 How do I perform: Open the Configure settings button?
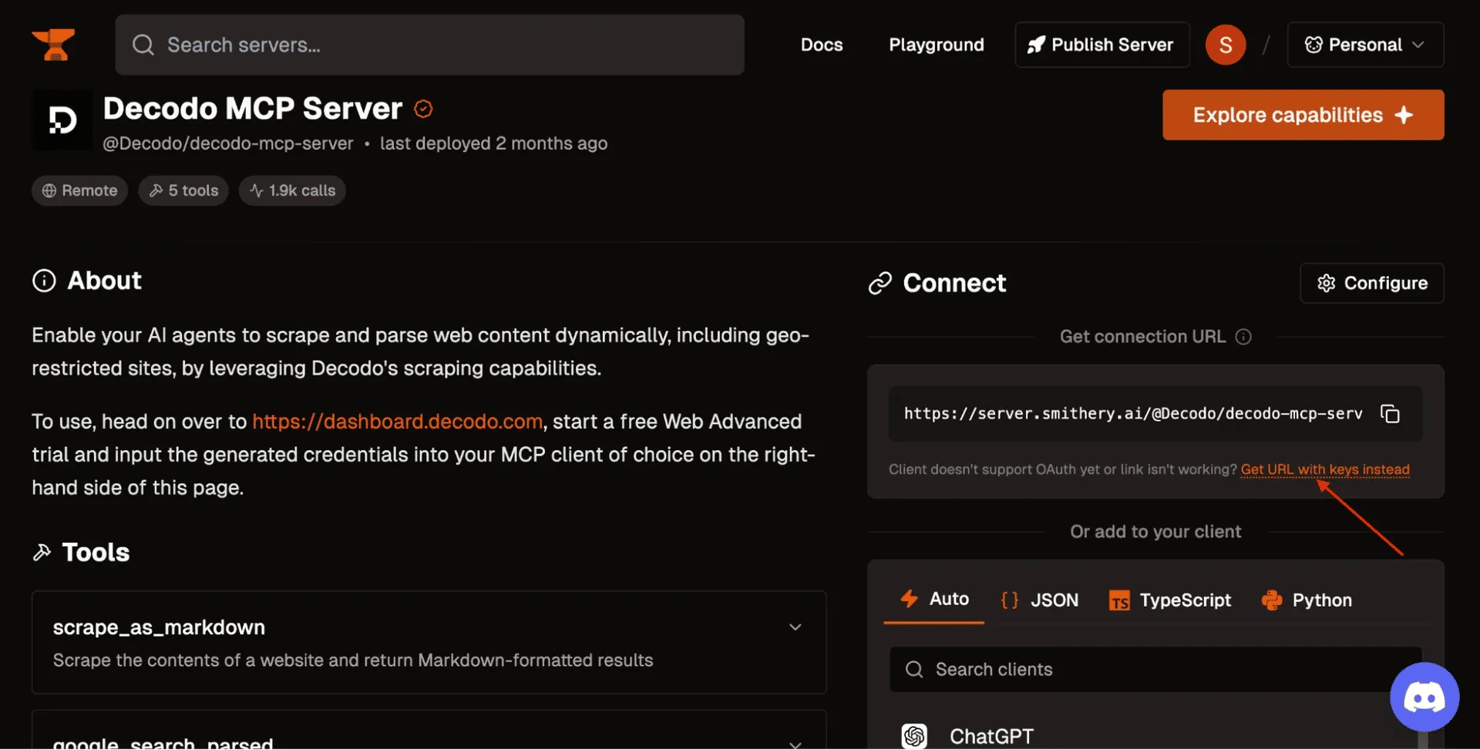tap(1371, 283)
